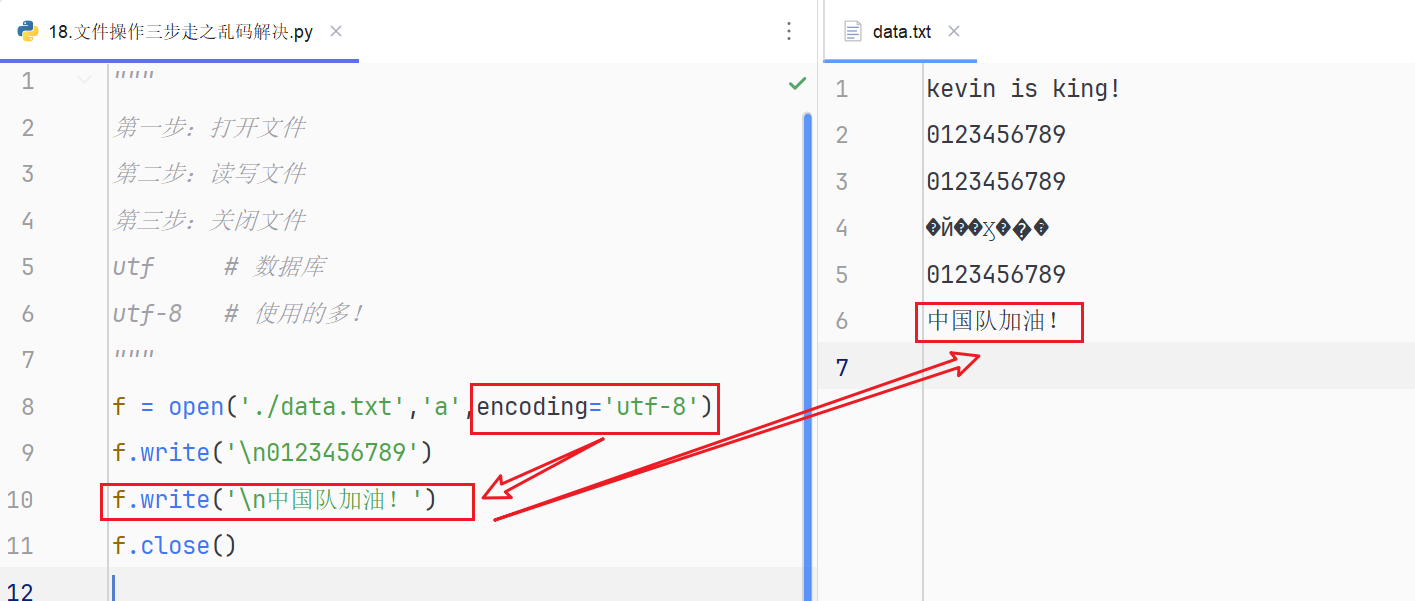1415x601 pixels.
Task: Click line number 6 in data.txt gutter
Action: tap(841, 321)
